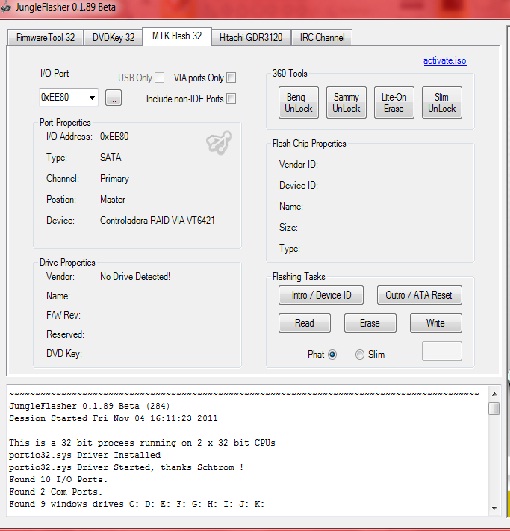Click the I/O Address value 0xEE80

coord(114,136)
